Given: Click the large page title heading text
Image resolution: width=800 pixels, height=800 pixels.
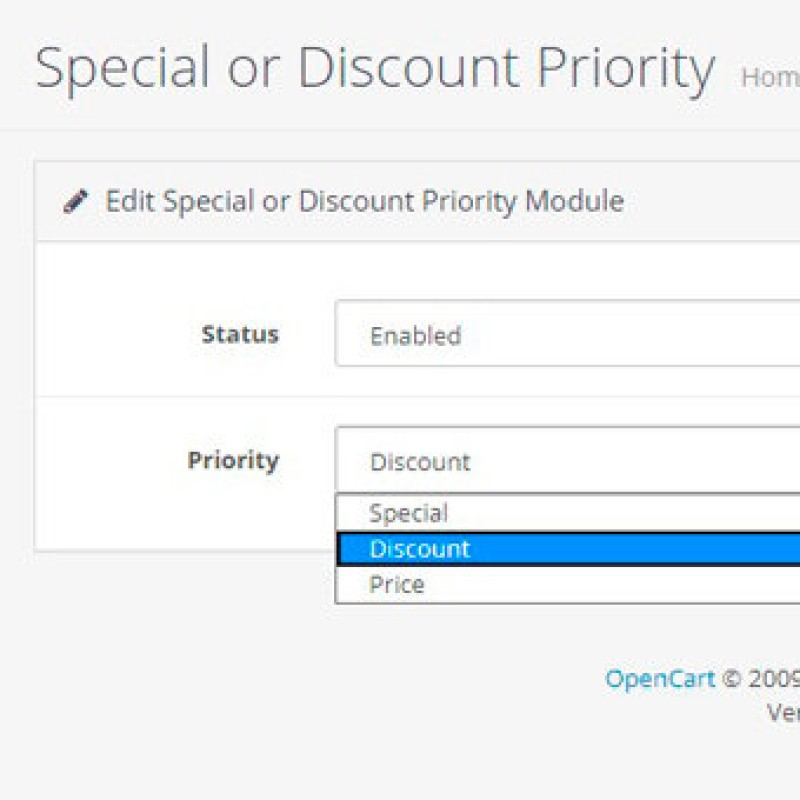Looking at the screenshot, I should [x=375, y=68].
